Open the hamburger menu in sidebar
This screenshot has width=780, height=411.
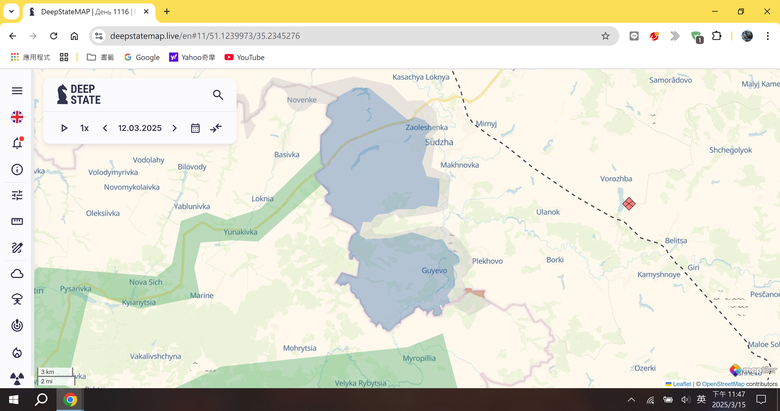coord(17,91)
